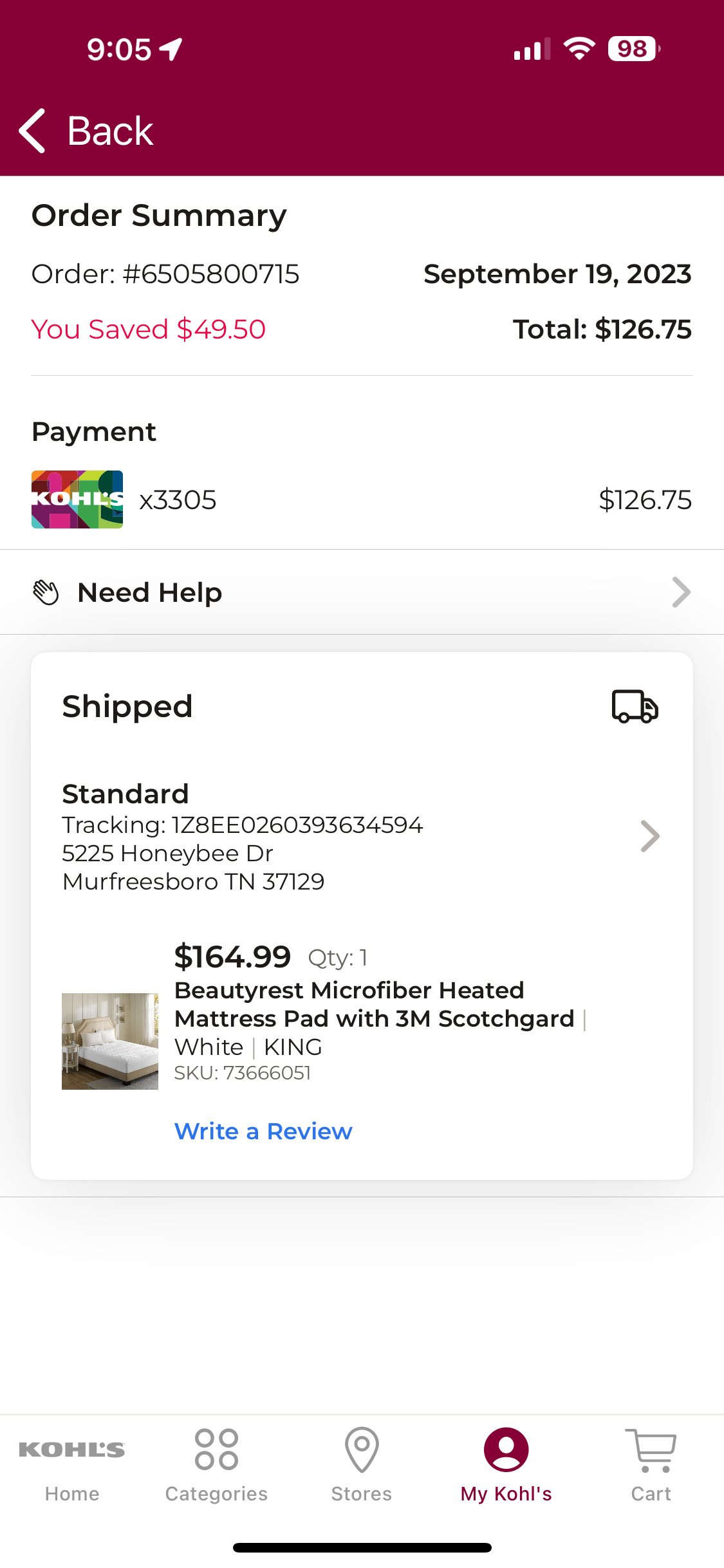Screen dimensions: 724x1568
Task: Tap the order number #6505800715
Action: point(210,274)
